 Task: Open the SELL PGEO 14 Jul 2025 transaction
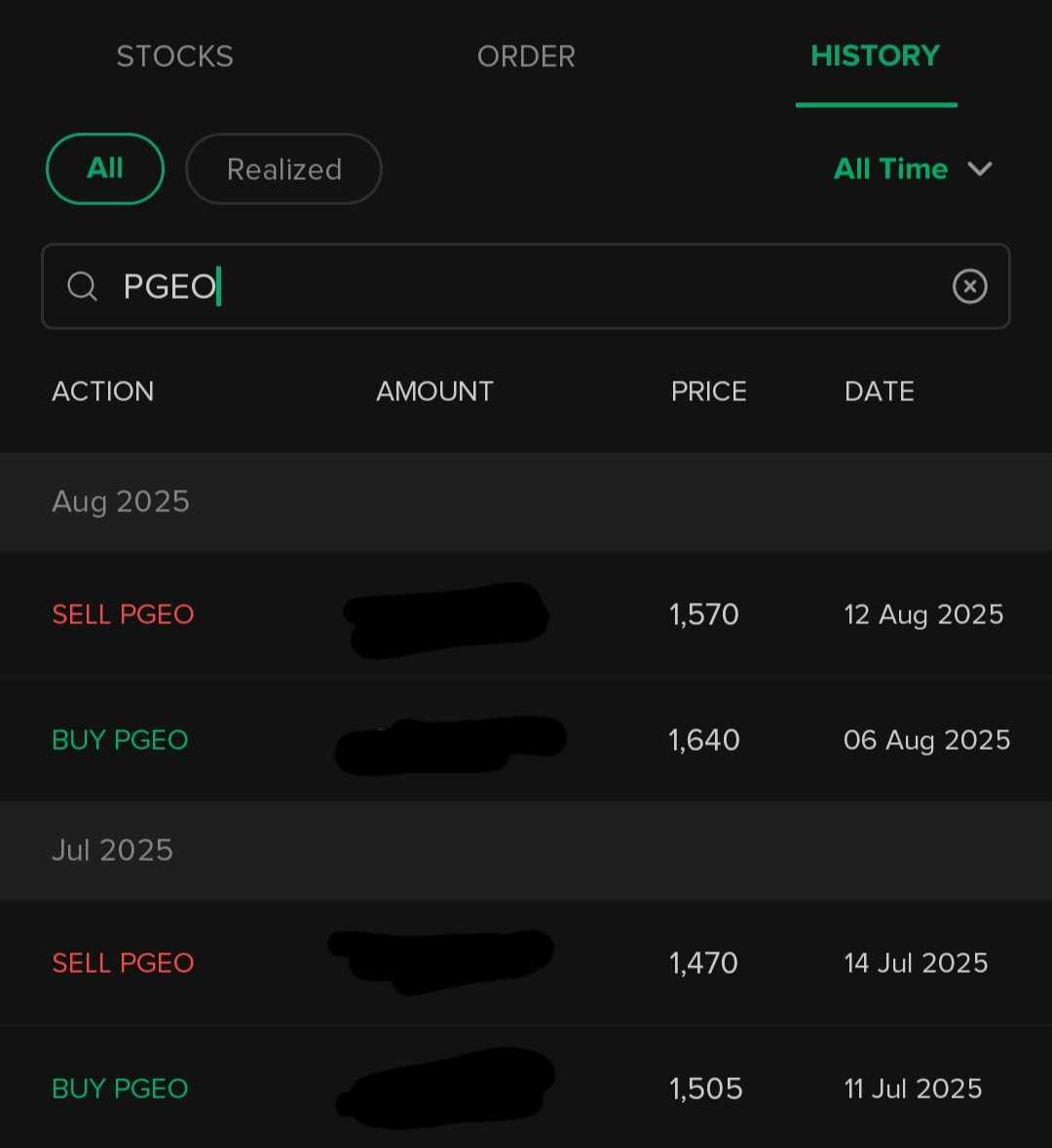(x=526, y=963)
